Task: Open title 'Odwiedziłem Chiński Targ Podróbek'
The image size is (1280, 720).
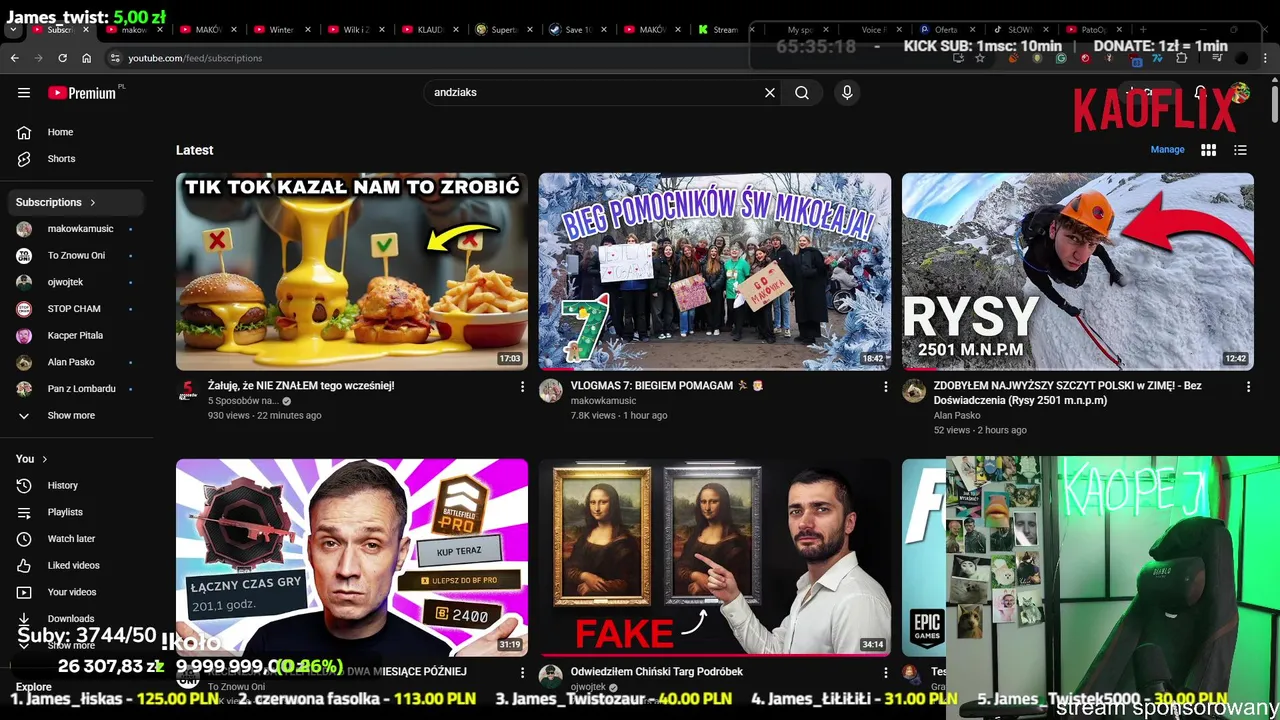Action: 657,672
